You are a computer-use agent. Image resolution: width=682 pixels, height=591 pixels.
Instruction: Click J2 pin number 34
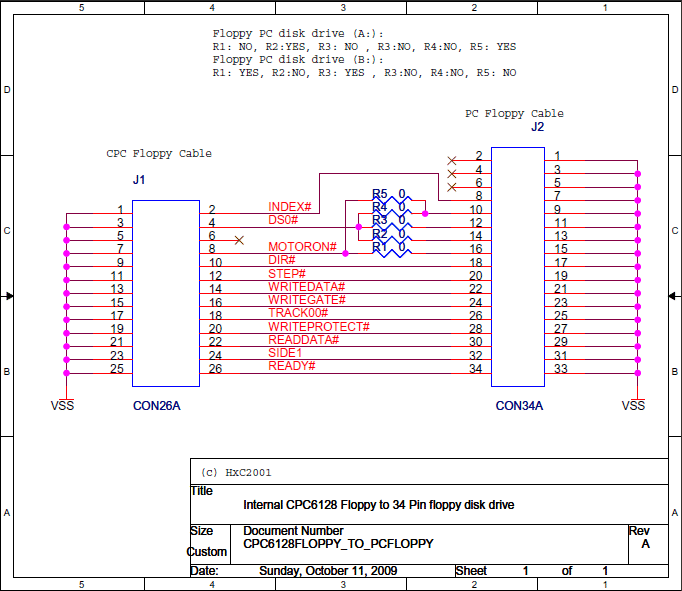476,369
